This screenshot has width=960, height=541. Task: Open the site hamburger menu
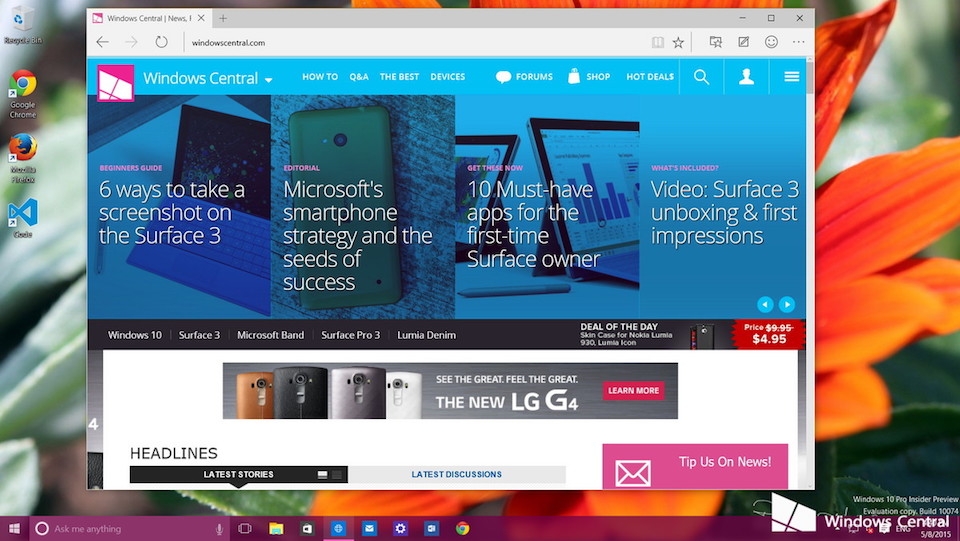(x=792, y=76)
